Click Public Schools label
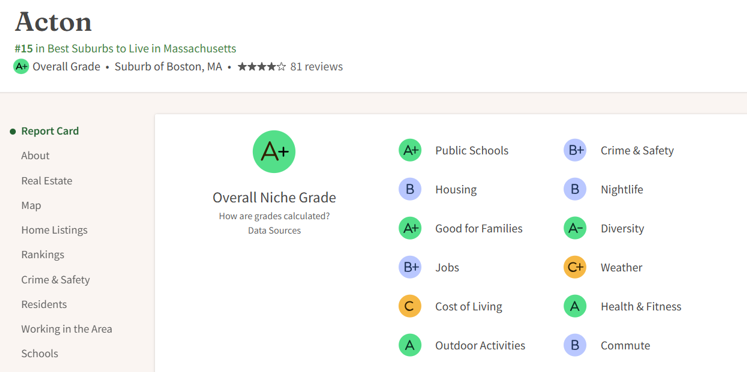The width and height of the screenshot is (747, 372). [472, 151]
